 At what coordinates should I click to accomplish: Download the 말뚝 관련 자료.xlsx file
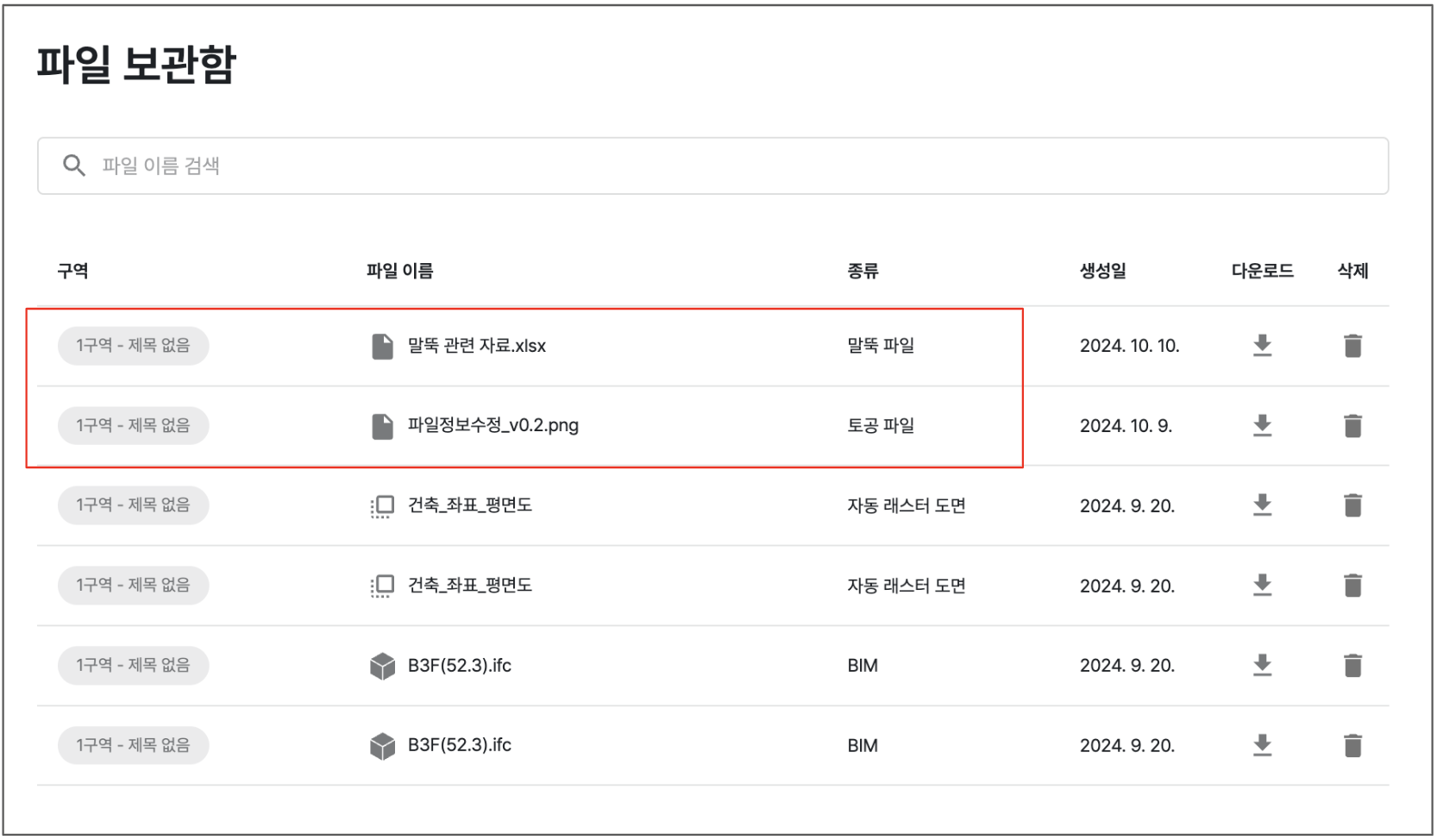coord(1262,346)
